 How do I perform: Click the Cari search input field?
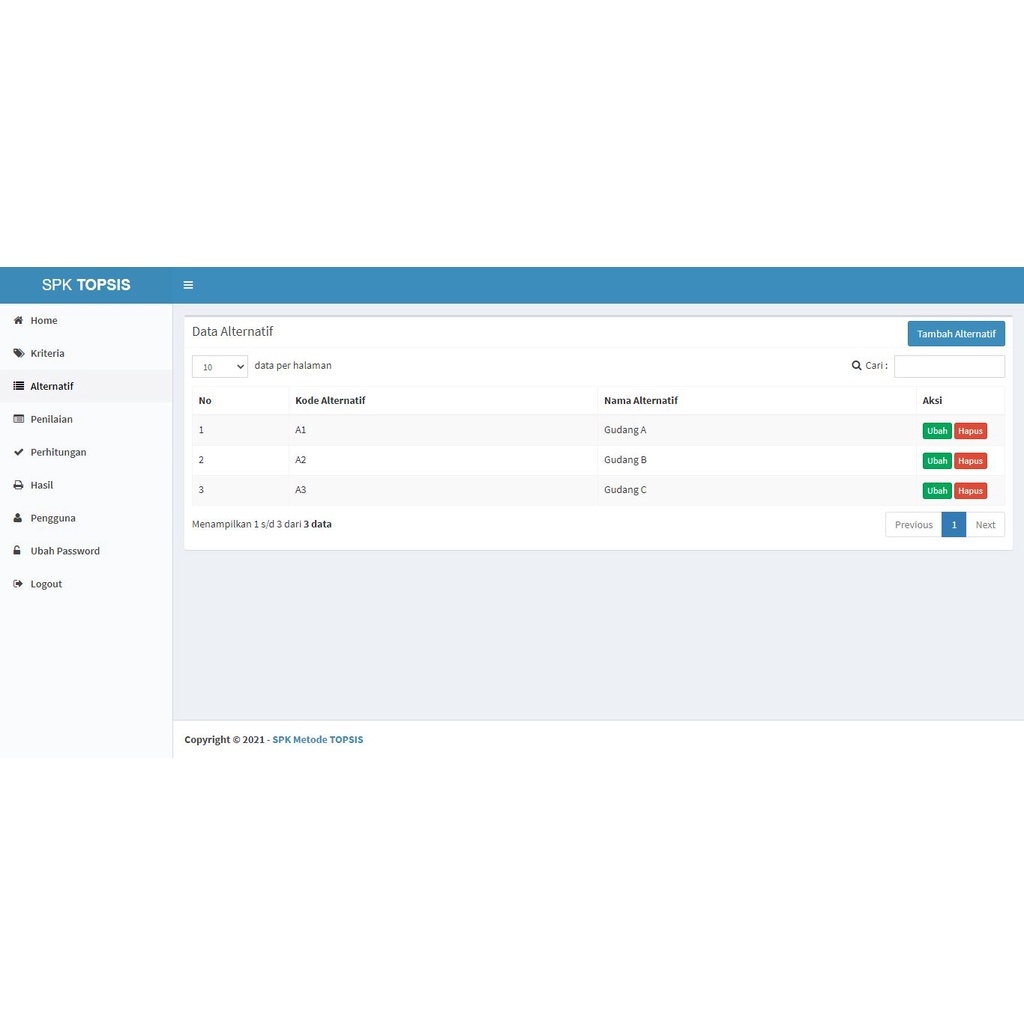coord(949,367)
